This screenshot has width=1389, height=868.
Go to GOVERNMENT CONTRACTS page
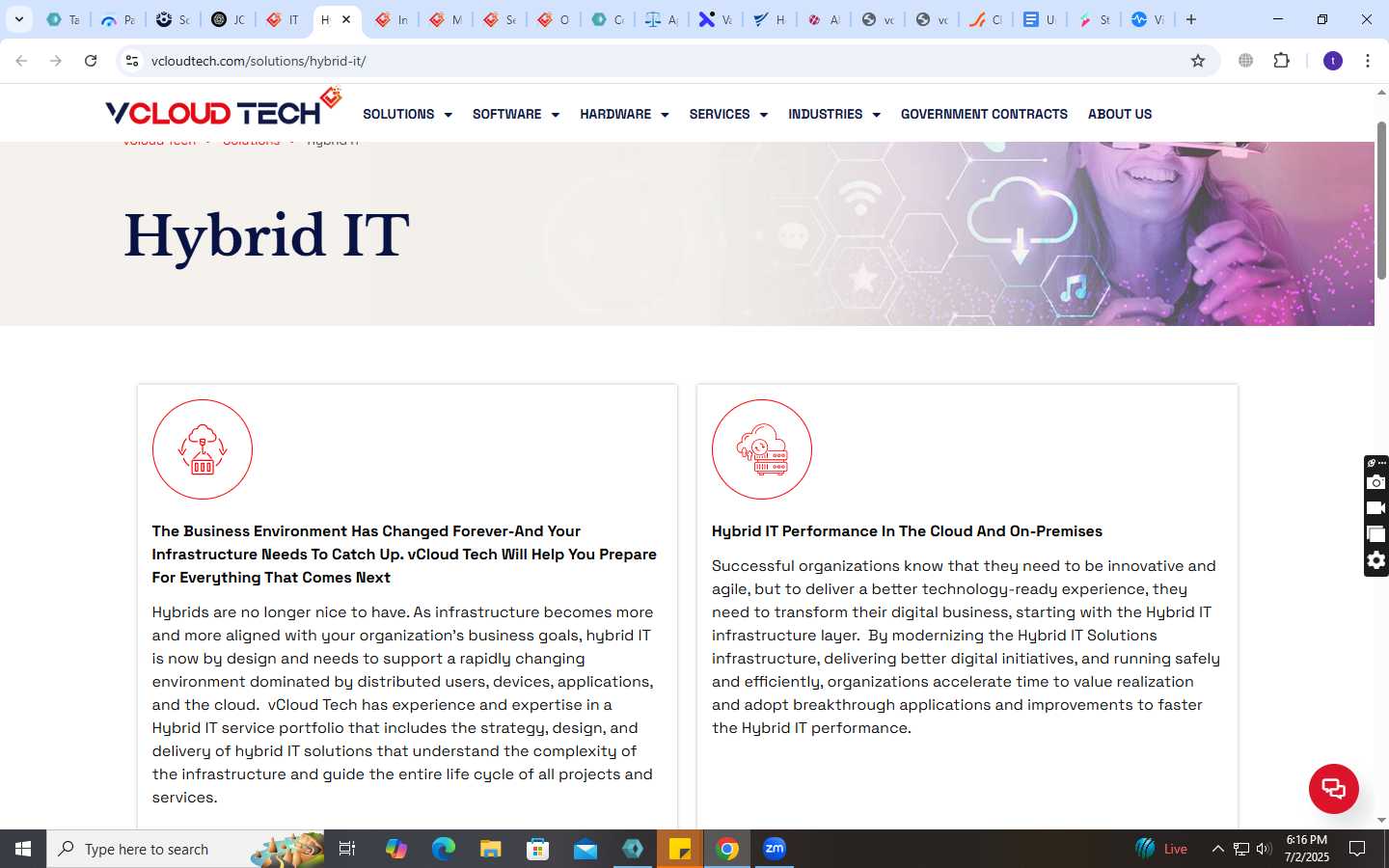[x=984, y=114]
